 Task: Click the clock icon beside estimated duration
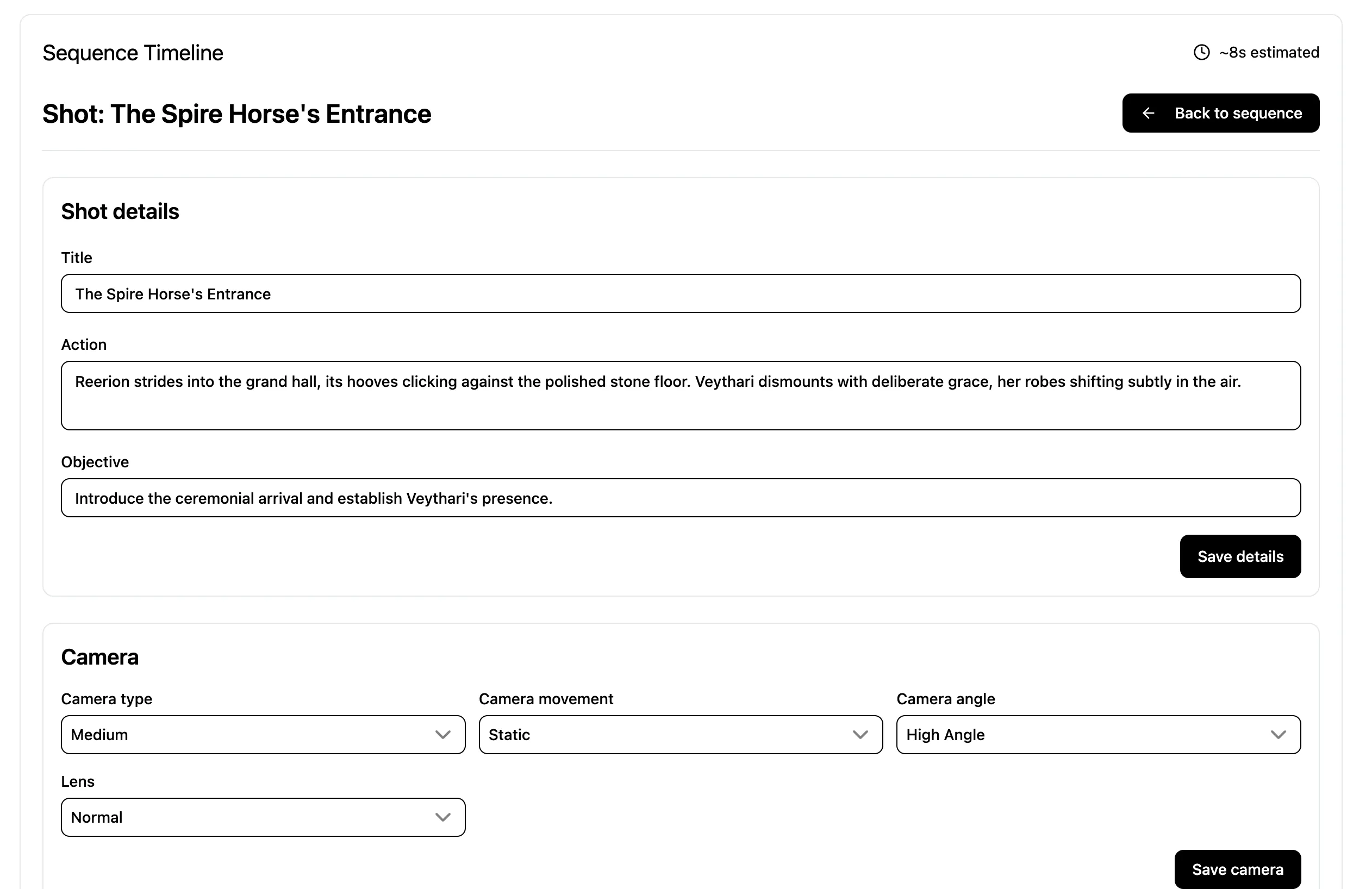(x=1201, y=52)
